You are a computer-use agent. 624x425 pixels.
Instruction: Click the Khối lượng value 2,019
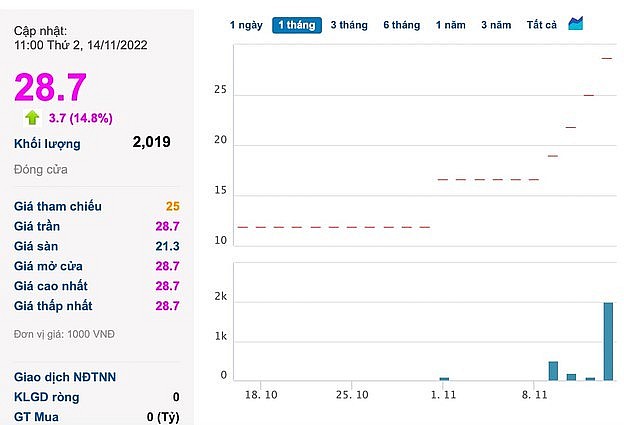151,142
